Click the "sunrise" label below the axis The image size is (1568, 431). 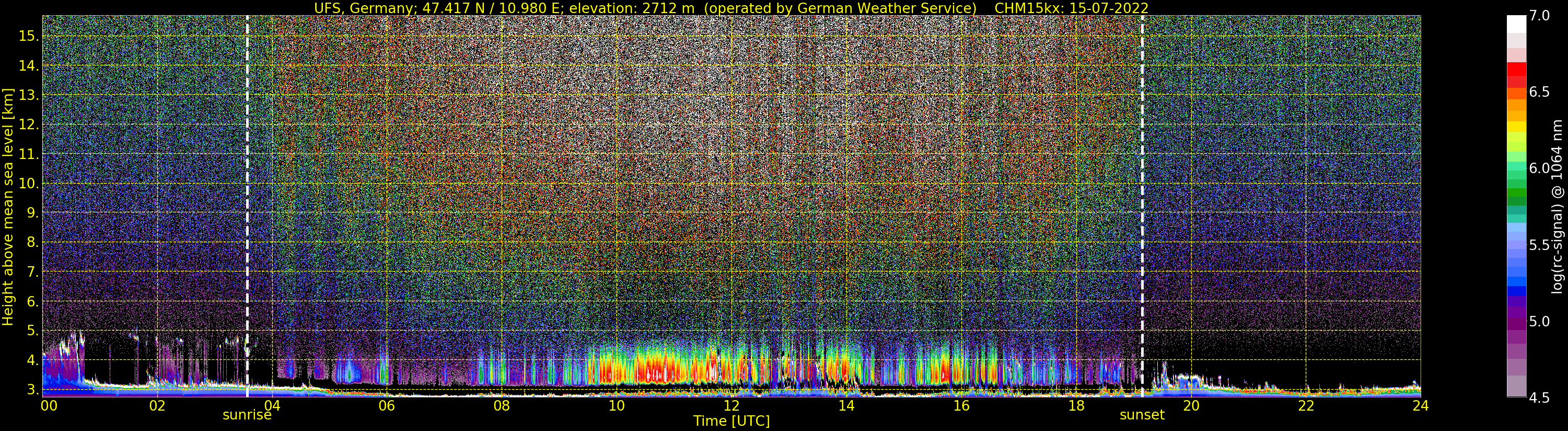point(247,415)
